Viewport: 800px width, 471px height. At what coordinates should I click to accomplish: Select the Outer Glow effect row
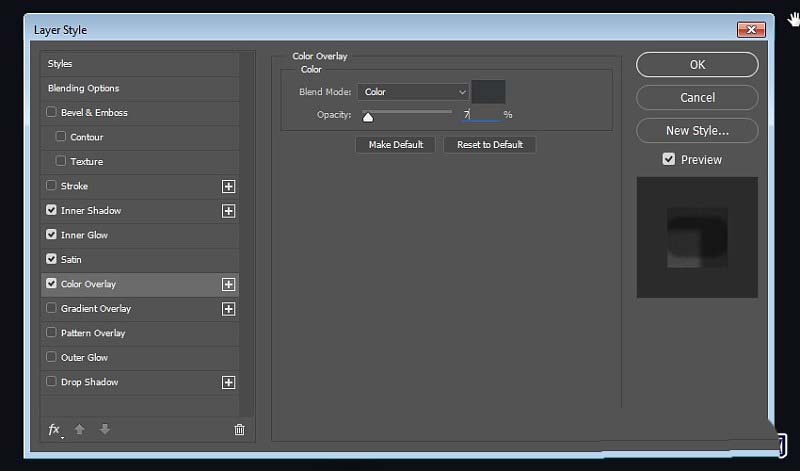[x=139, y=358]
